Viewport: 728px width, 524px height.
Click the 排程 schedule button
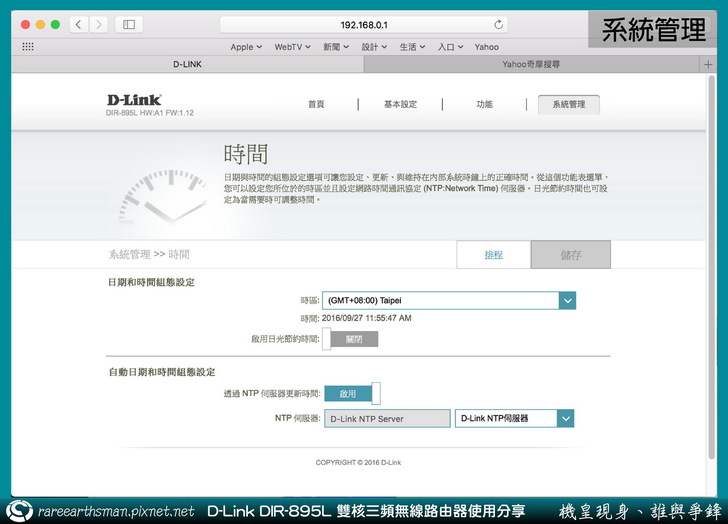tap(494, 255)
